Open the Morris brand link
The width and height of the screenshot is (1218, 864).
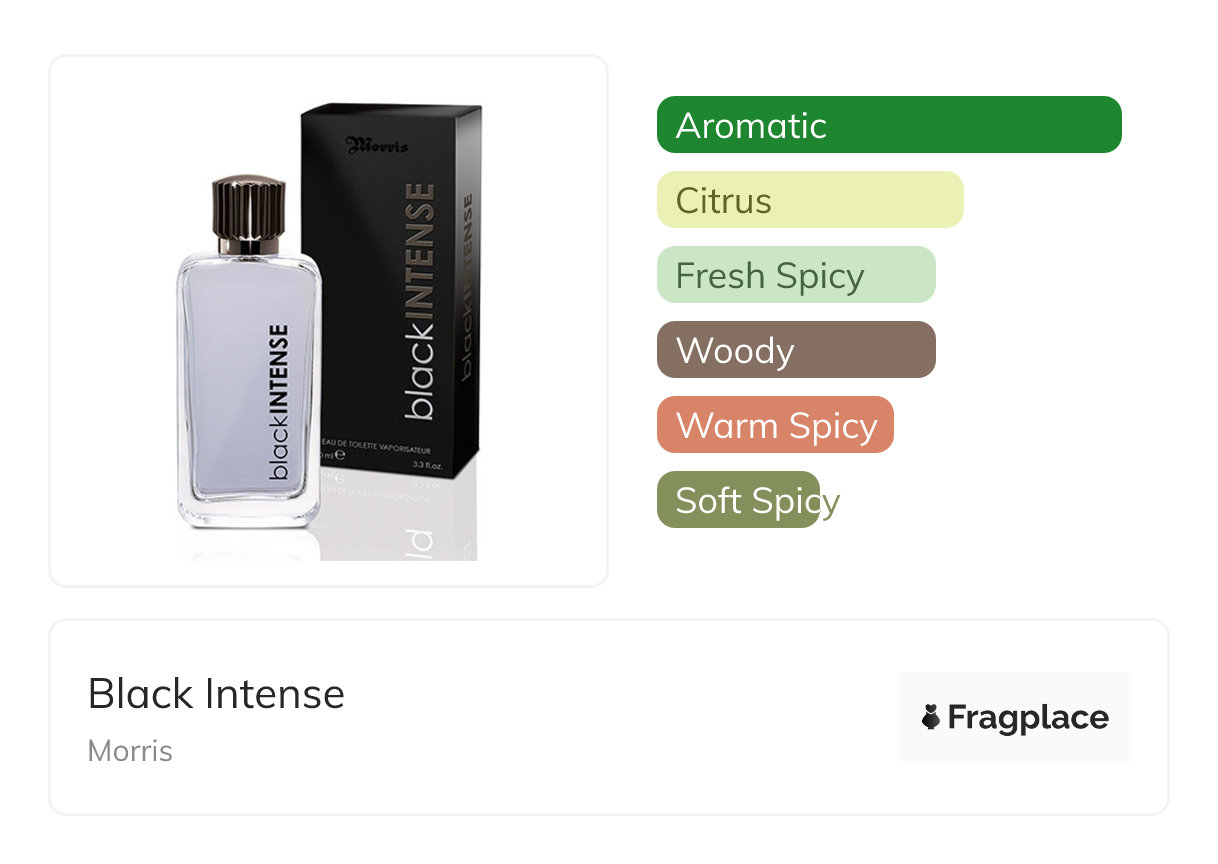(130, 751)
